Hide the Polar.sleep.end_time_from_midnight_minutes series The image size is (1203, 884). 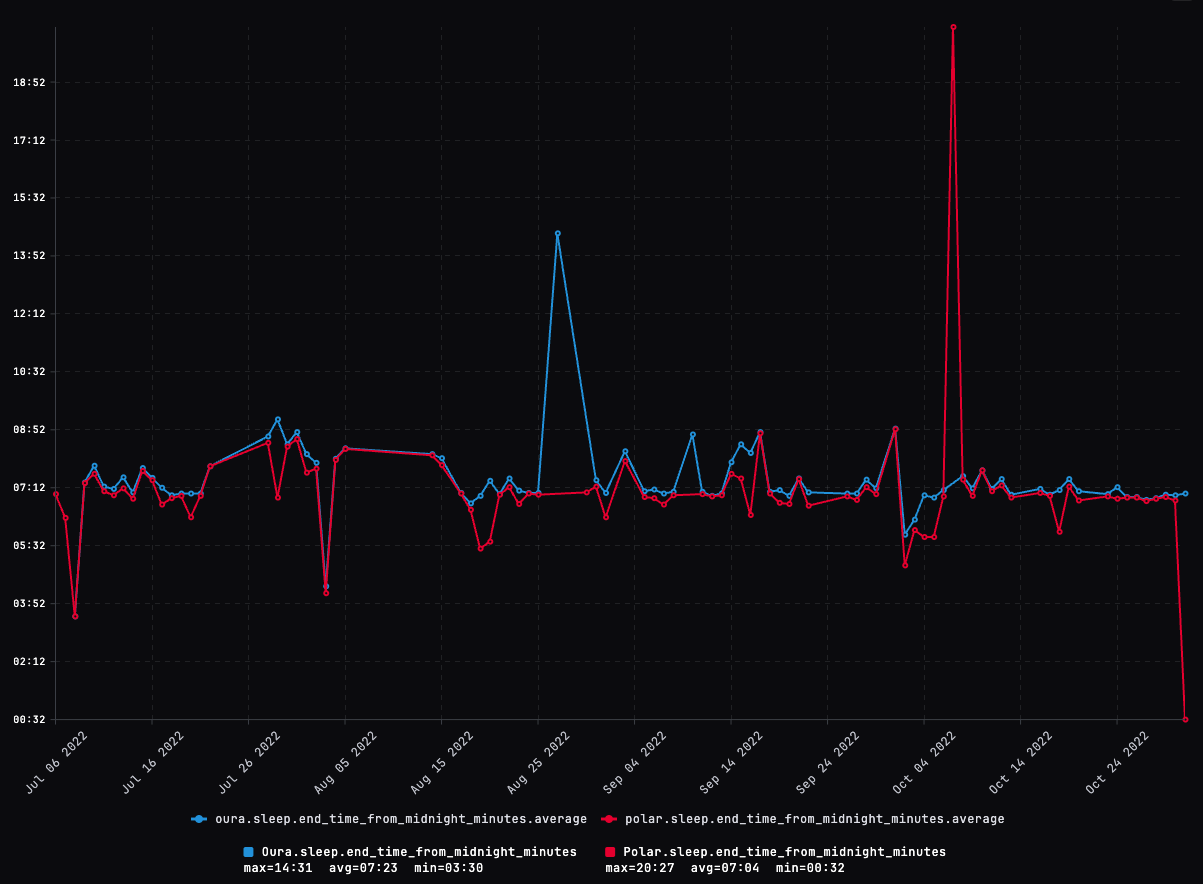pos(800,851)
